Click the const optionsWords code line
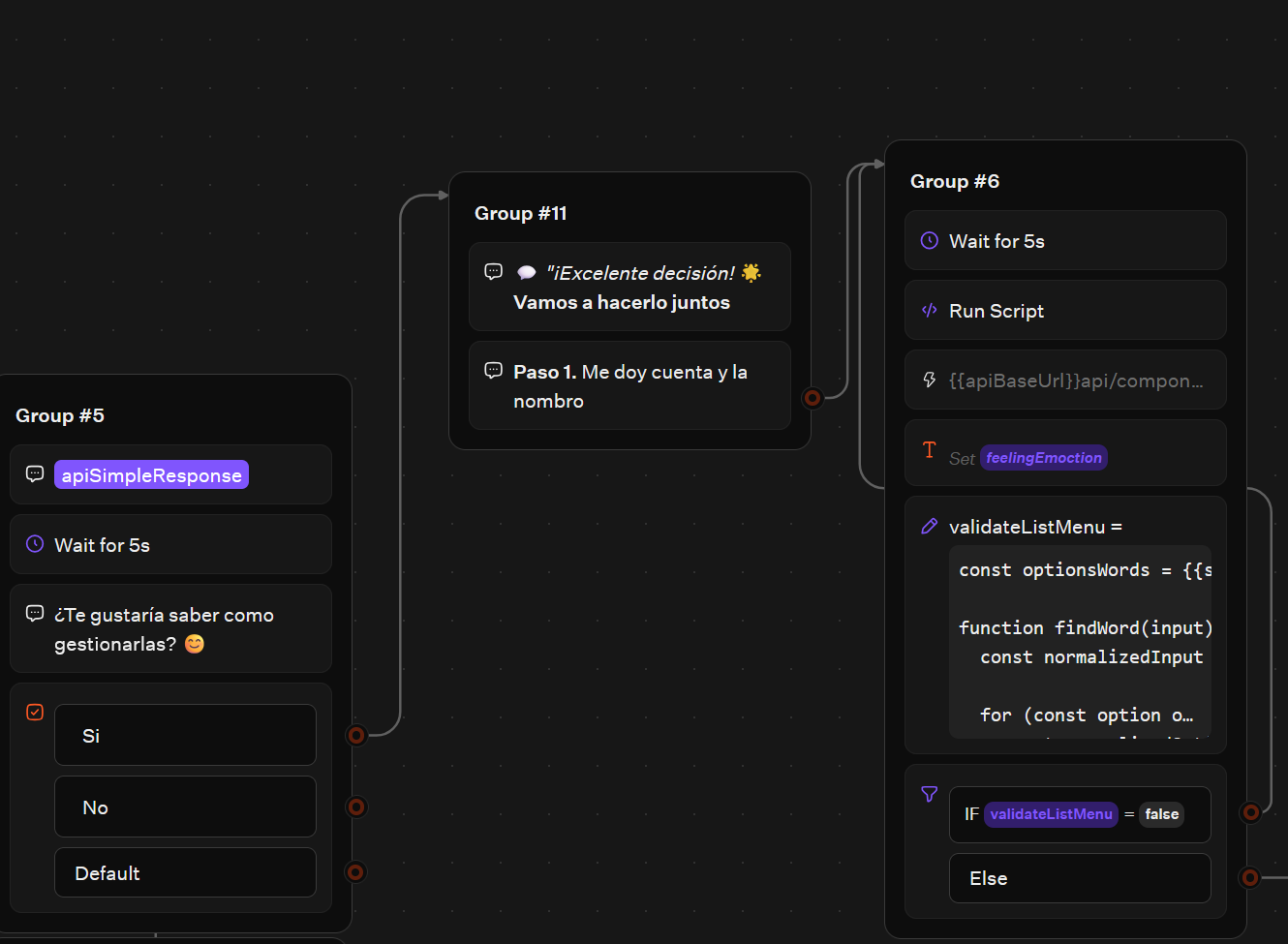The height and width of the screenshot is (944, 1288). (x=1086, y=570)
